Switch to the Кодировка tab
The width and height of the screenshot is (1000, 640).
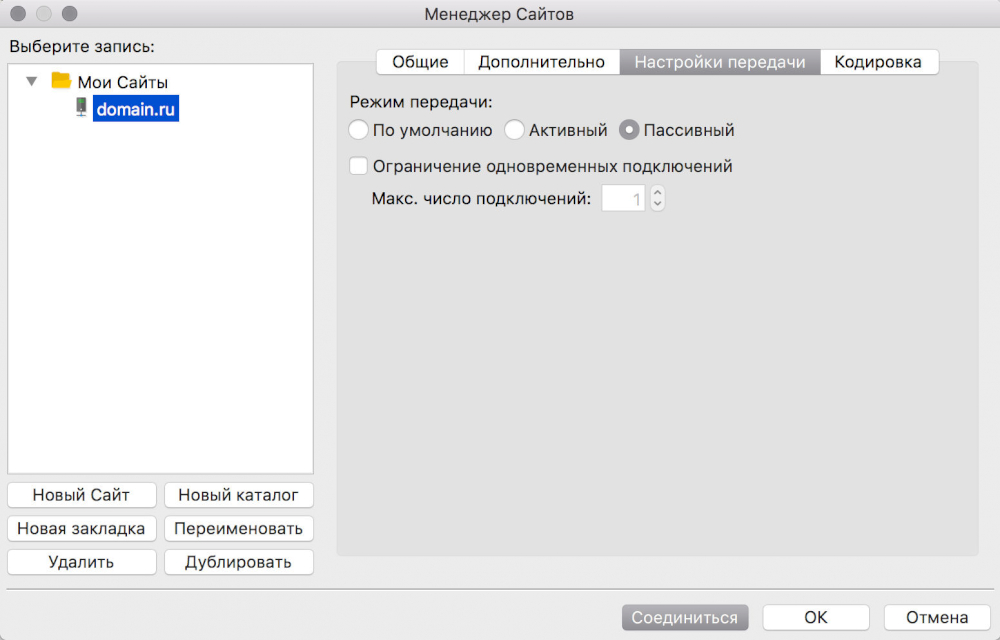coord(878,62)
